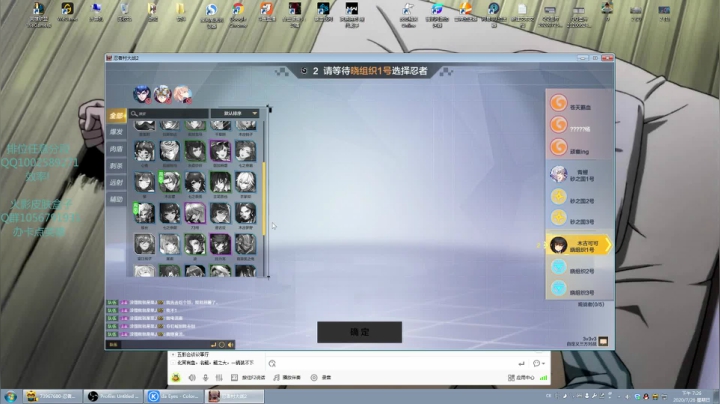Click the 录音 record button
Viewport: 720px width, 404px height.
321,377
